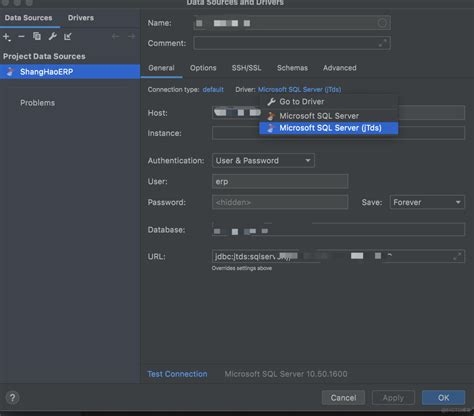Open the help question mark
This screenshot has width=474, height=416.
[x=12, y=398]
